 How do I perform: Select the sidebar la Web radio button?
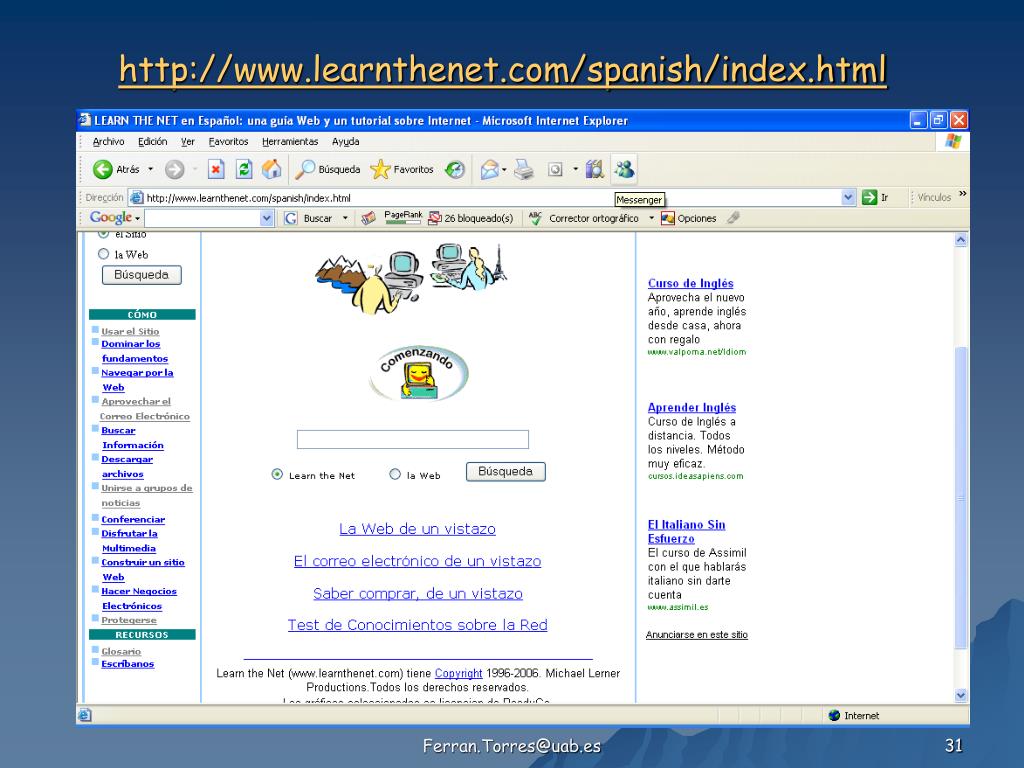[103, 254]
